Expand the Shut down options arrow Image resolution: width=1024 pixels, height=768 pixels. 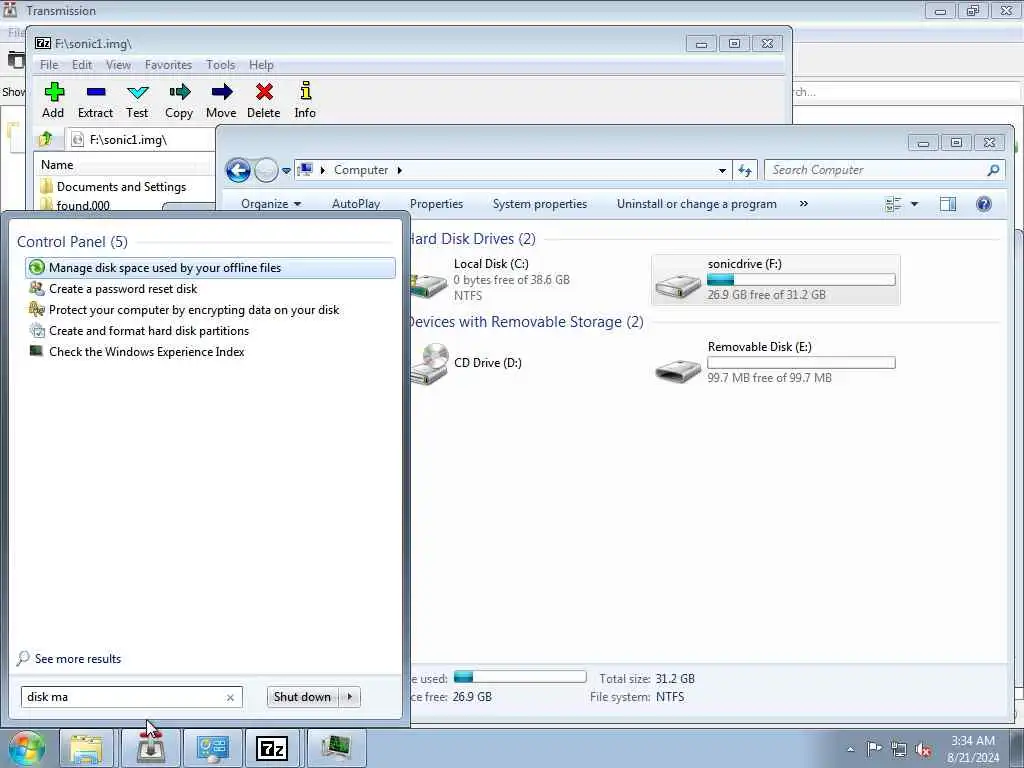(x=350, y=697)
